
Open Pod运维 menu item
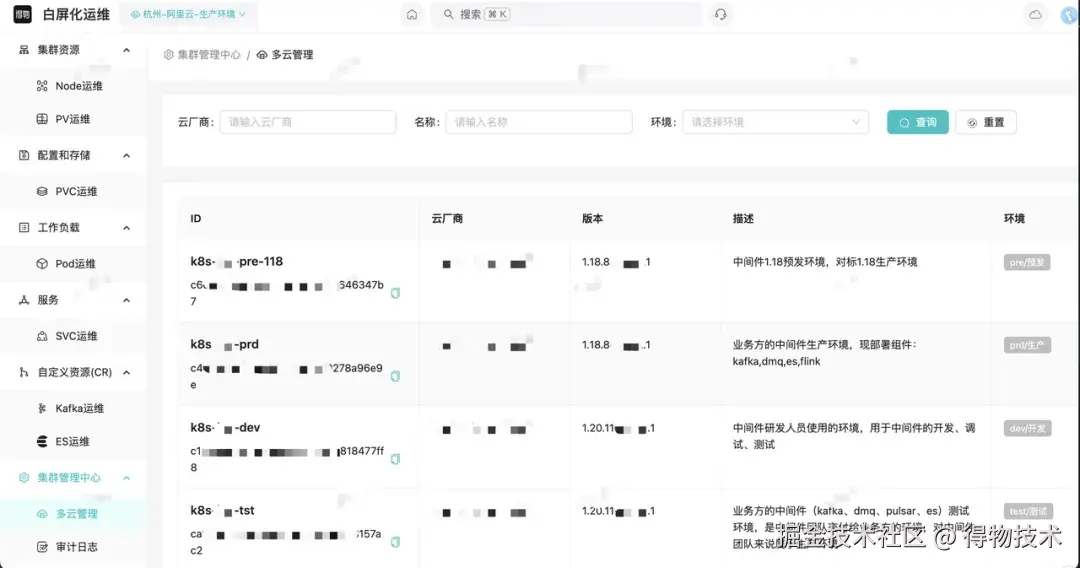(x=73, y=264)
